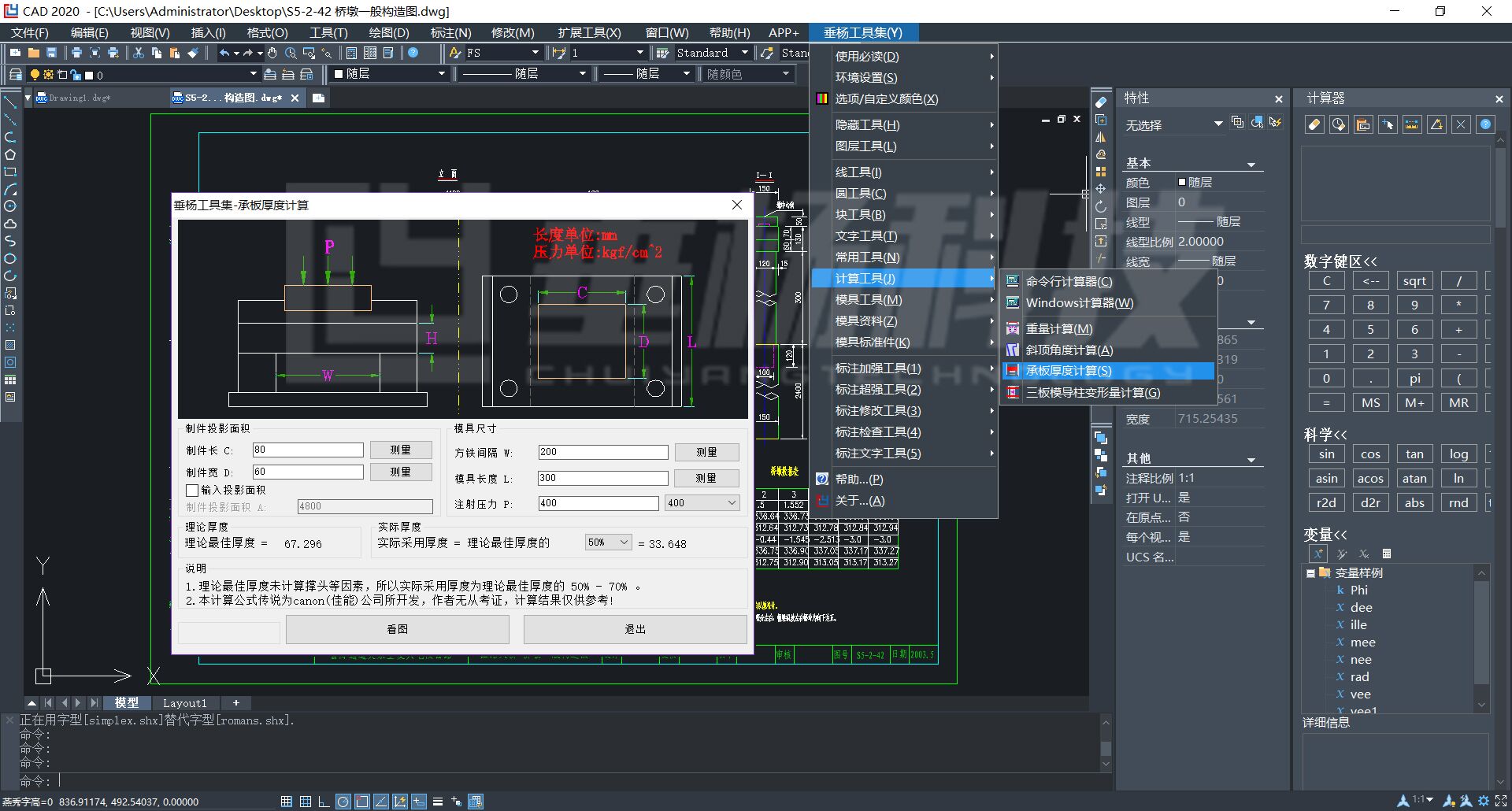The width and height of the screenshot is (1512, 811).
Task: Click the 随层 color control dropdown
Action: tap(390, 74)
